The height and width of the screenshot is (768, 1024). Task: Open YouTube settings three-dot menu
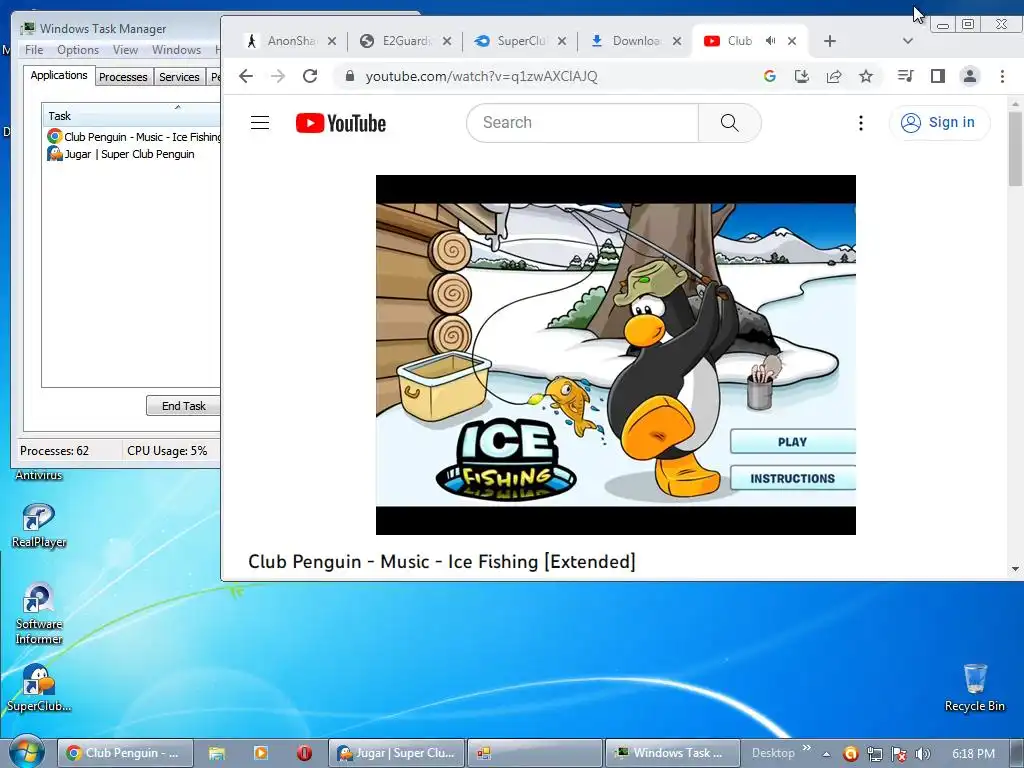click(x=861, y=123)
